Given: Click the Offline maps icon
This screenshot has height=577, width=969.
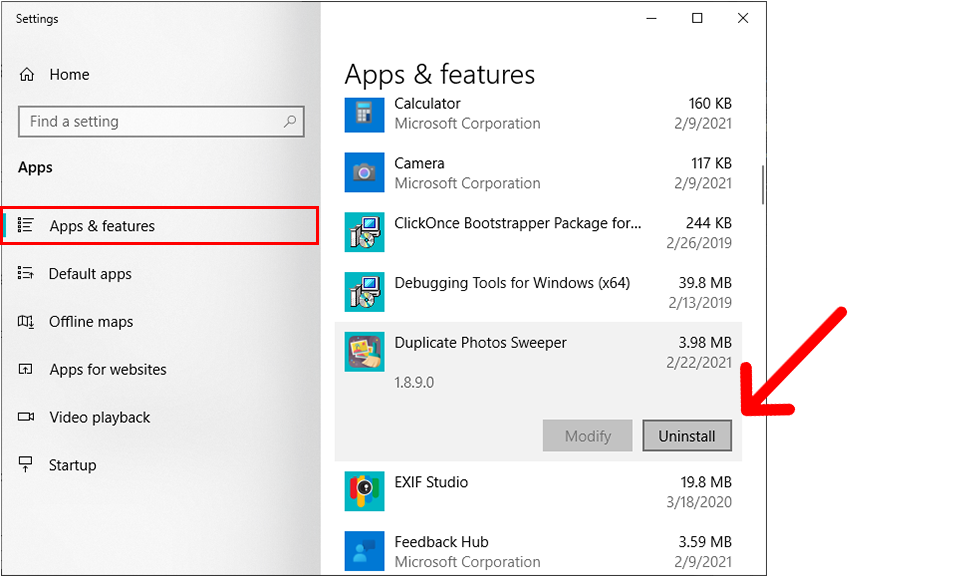Looking at the screenshot, I should coord(25,321).
